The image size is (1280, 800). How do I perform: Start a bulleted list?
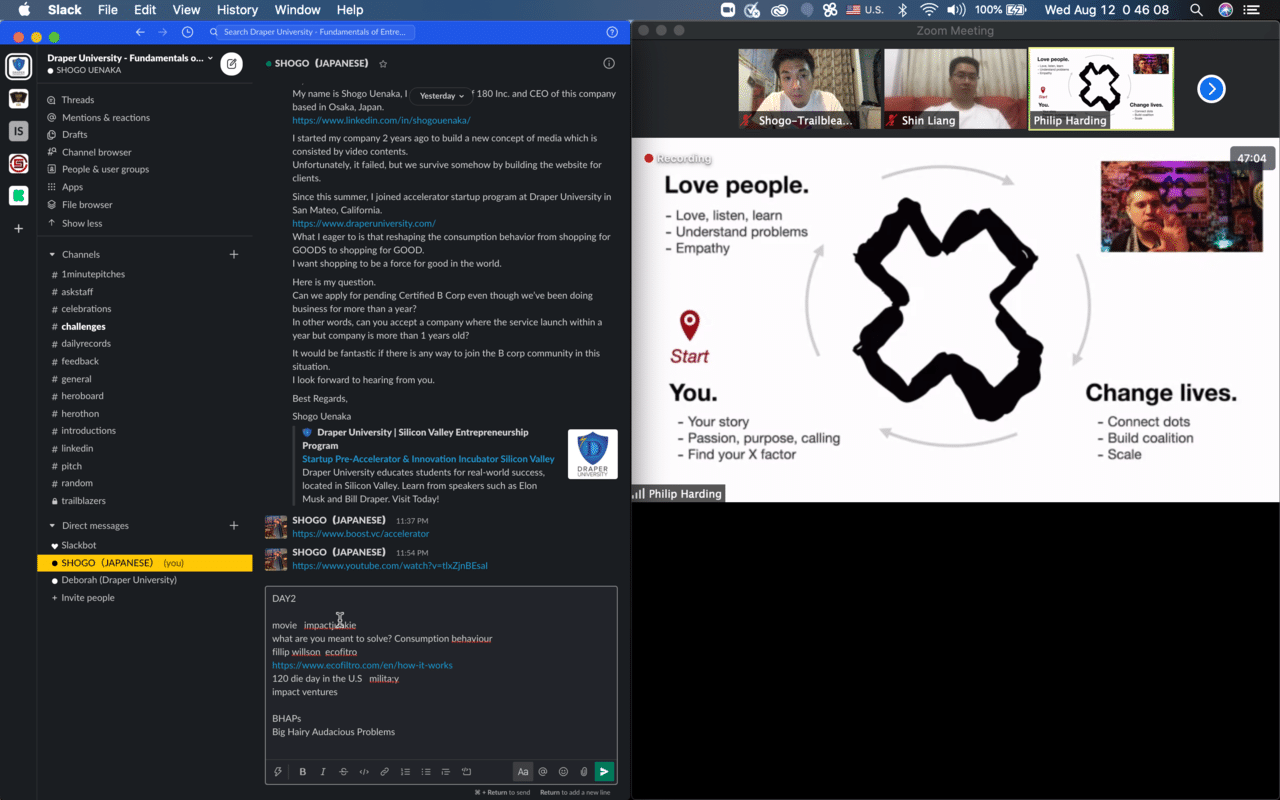tap(426, 771)
